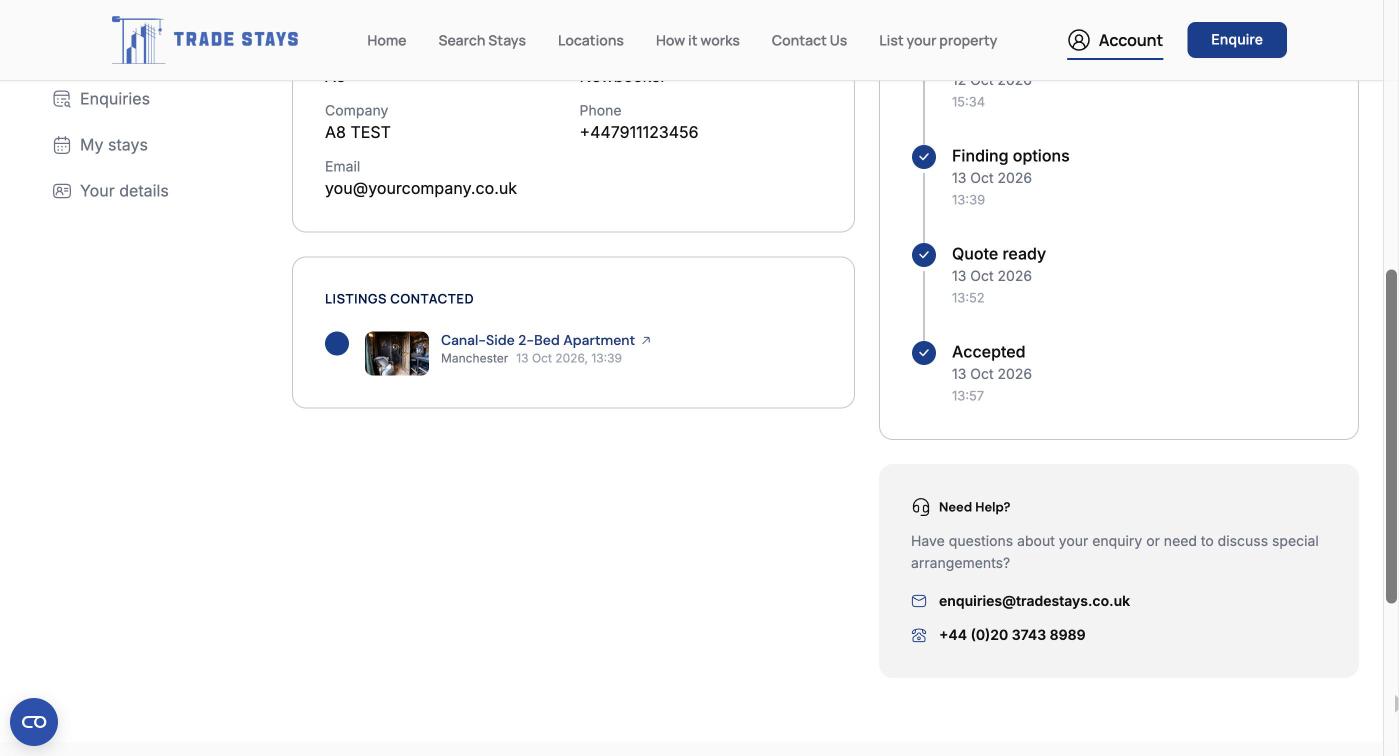Viewport: 1399px width, 756px height.
Task: Click the Enquiries sidebar icon
Action: (62, 99)
